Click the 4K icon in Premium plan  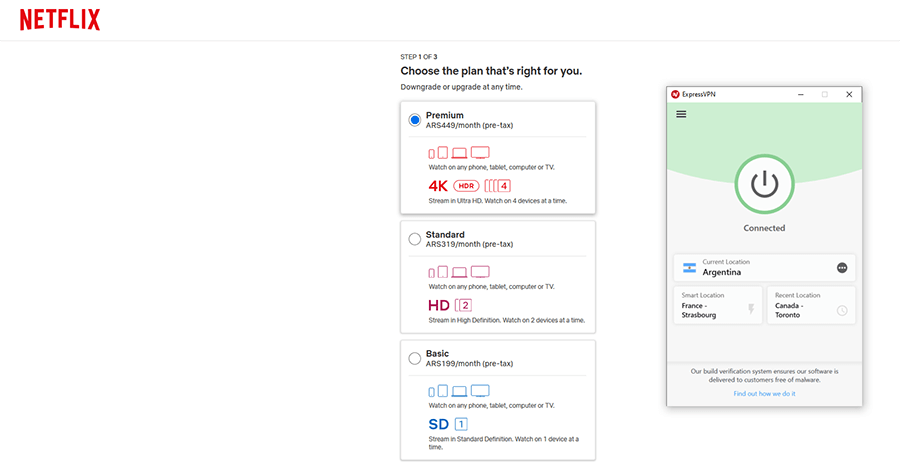click(438, 186)
